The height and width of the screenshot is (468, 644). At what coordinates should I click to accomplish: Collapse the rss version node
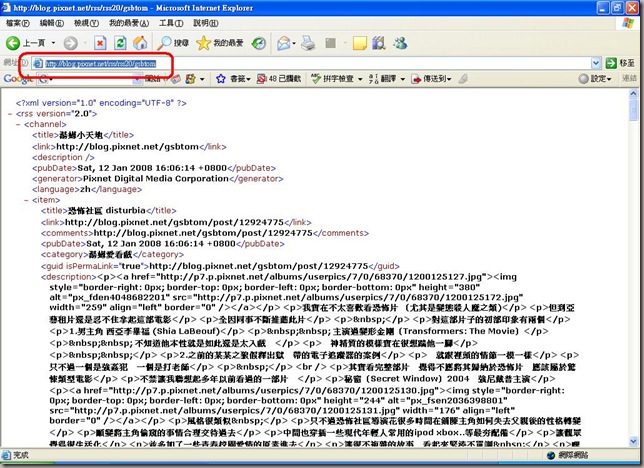point(10,114)
